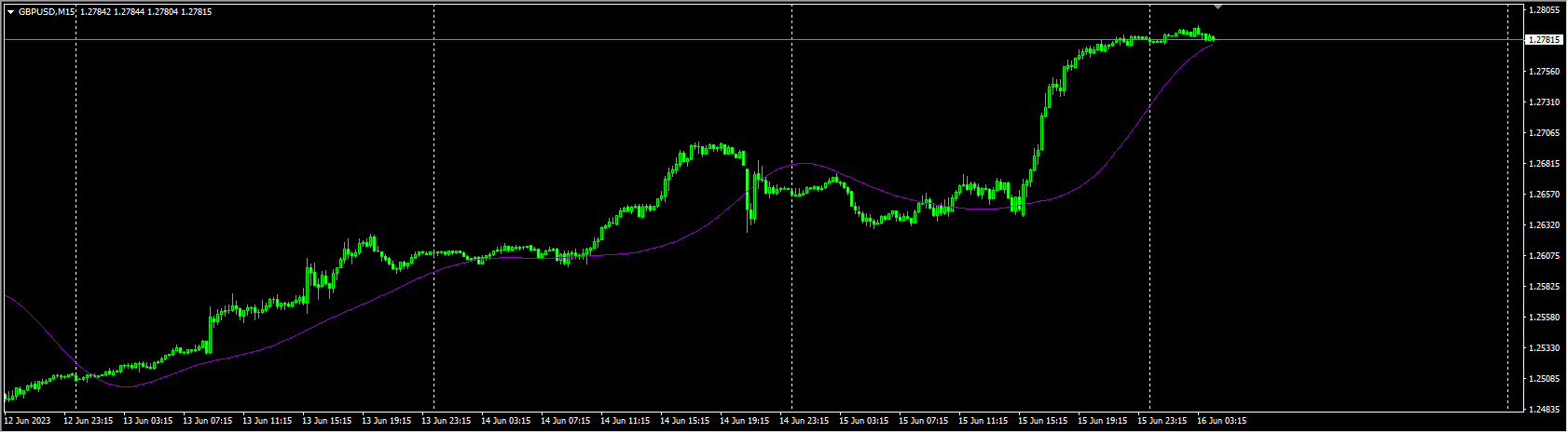
Task: Click the gray chart shift triangle marker
Action: click(x=1217, y=7)
